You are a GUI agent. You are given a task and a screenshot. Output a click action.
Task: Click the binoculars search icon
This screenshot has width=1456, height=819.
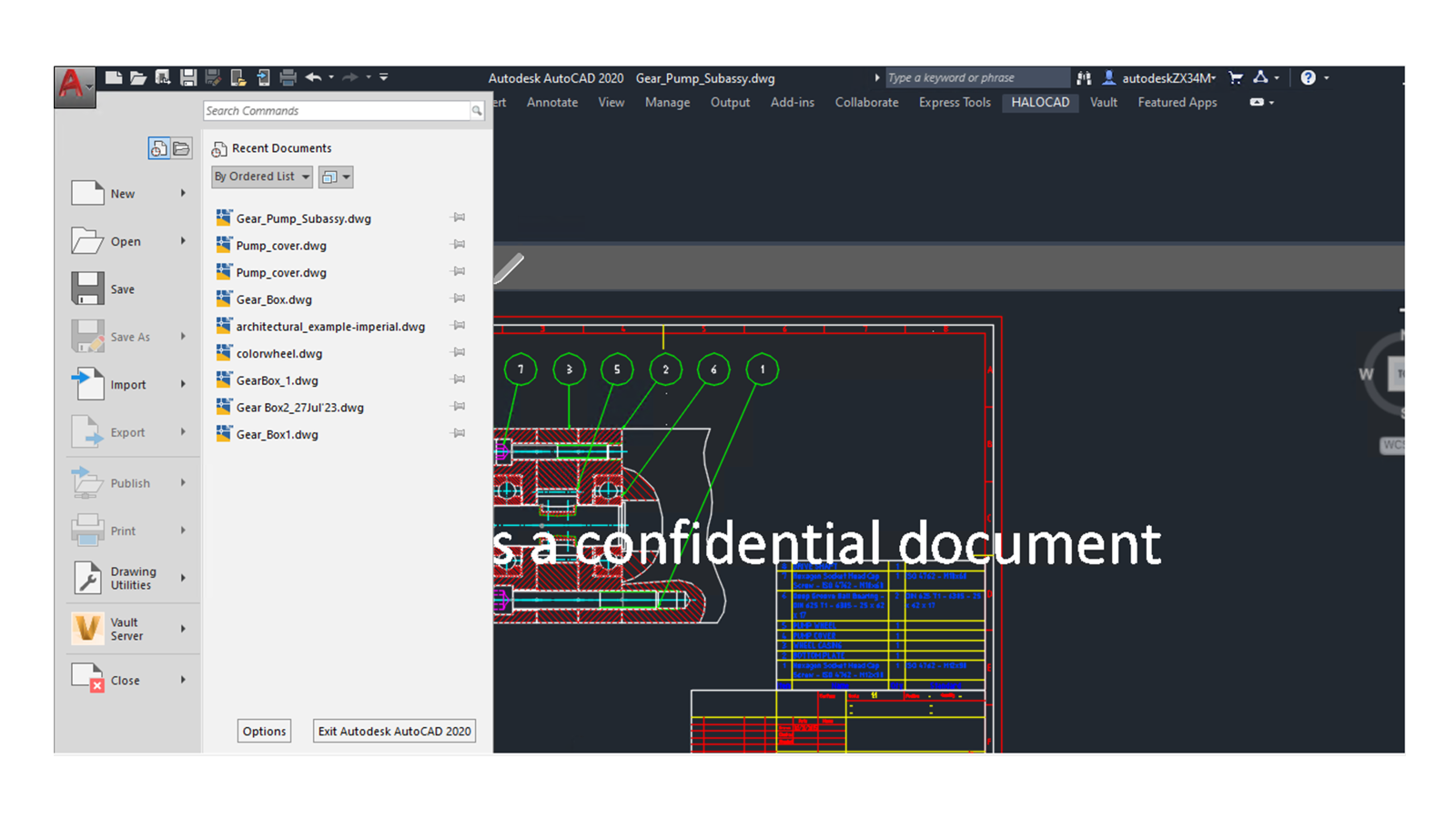click(1084, 78)
